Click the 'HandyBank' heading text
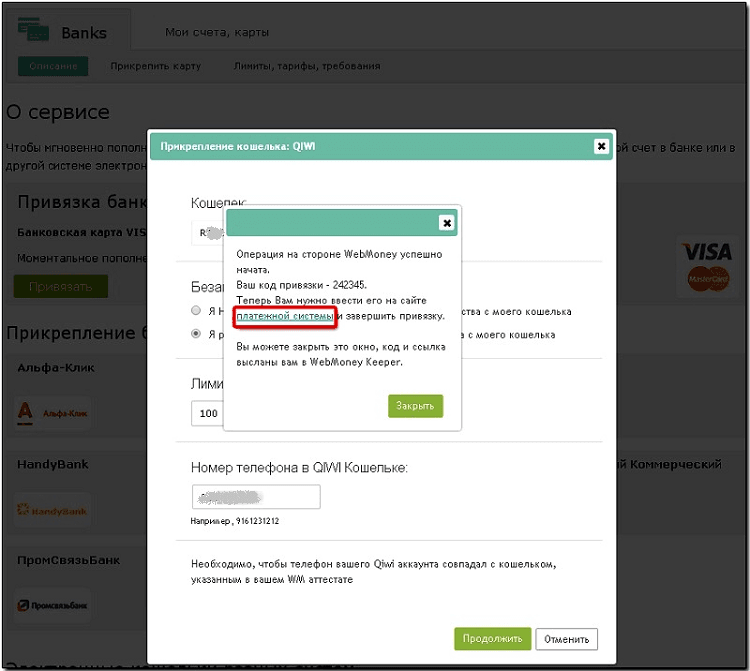The width and height of the screenshot is (750, 671). click(53, 464)
